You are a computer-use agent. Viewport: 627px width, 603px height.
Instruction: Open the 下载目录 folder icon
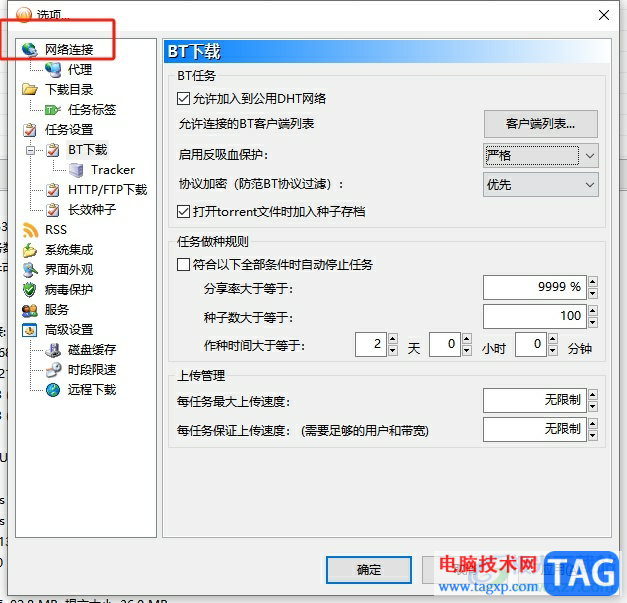click(30, 89)
